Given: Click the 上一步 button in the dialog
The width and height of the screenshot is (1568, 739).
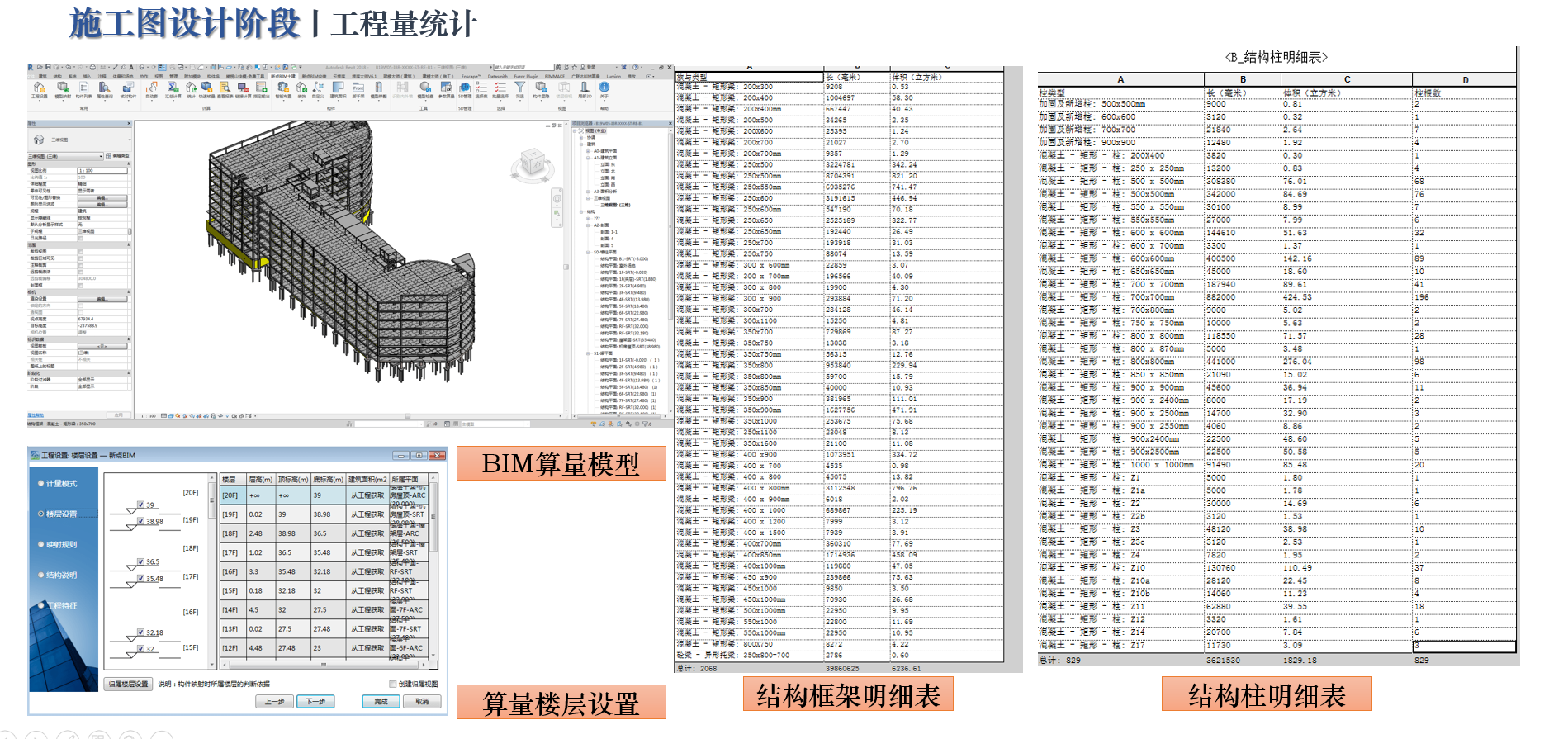Looking at the screenshot, I should [274, 701].
